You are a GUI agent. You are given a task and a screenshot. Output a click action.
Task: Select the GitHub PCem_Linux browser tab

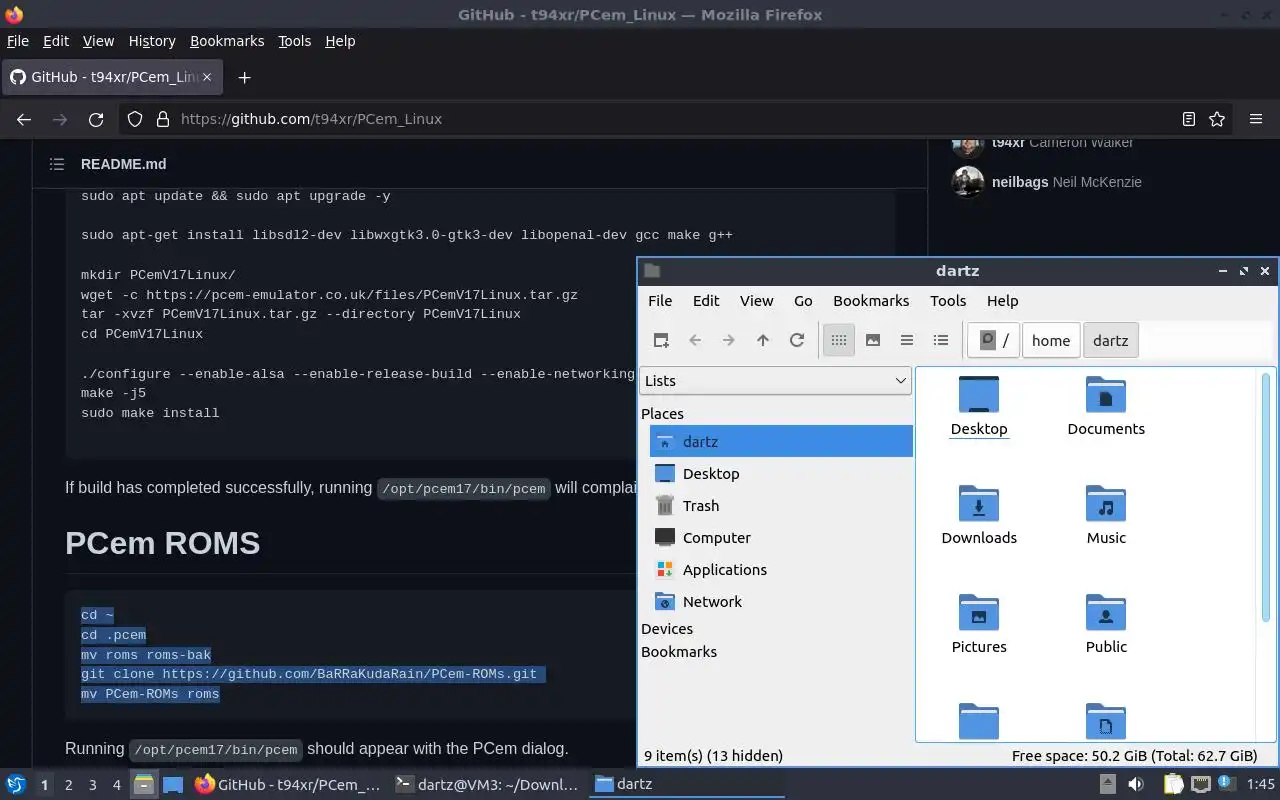(113, 77)
